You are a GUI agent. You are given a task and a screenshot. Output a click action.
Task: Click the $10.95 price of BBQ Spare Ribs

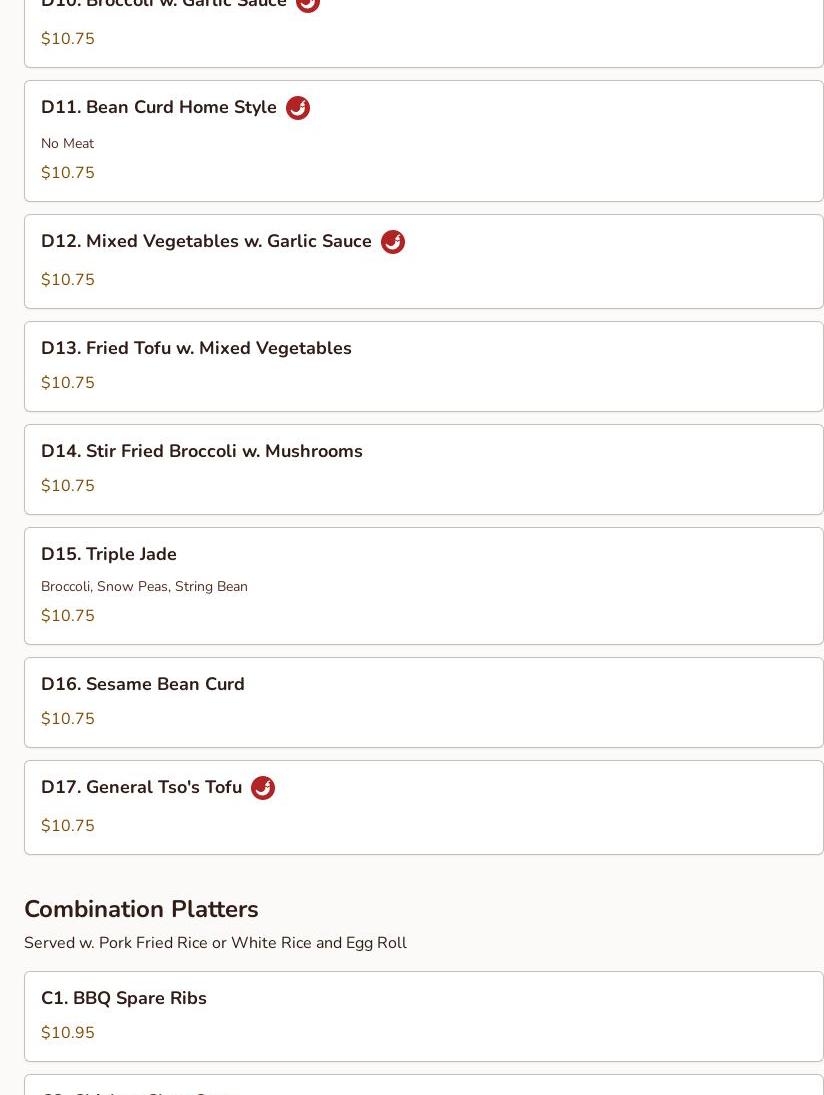(x=68, y=1033)
